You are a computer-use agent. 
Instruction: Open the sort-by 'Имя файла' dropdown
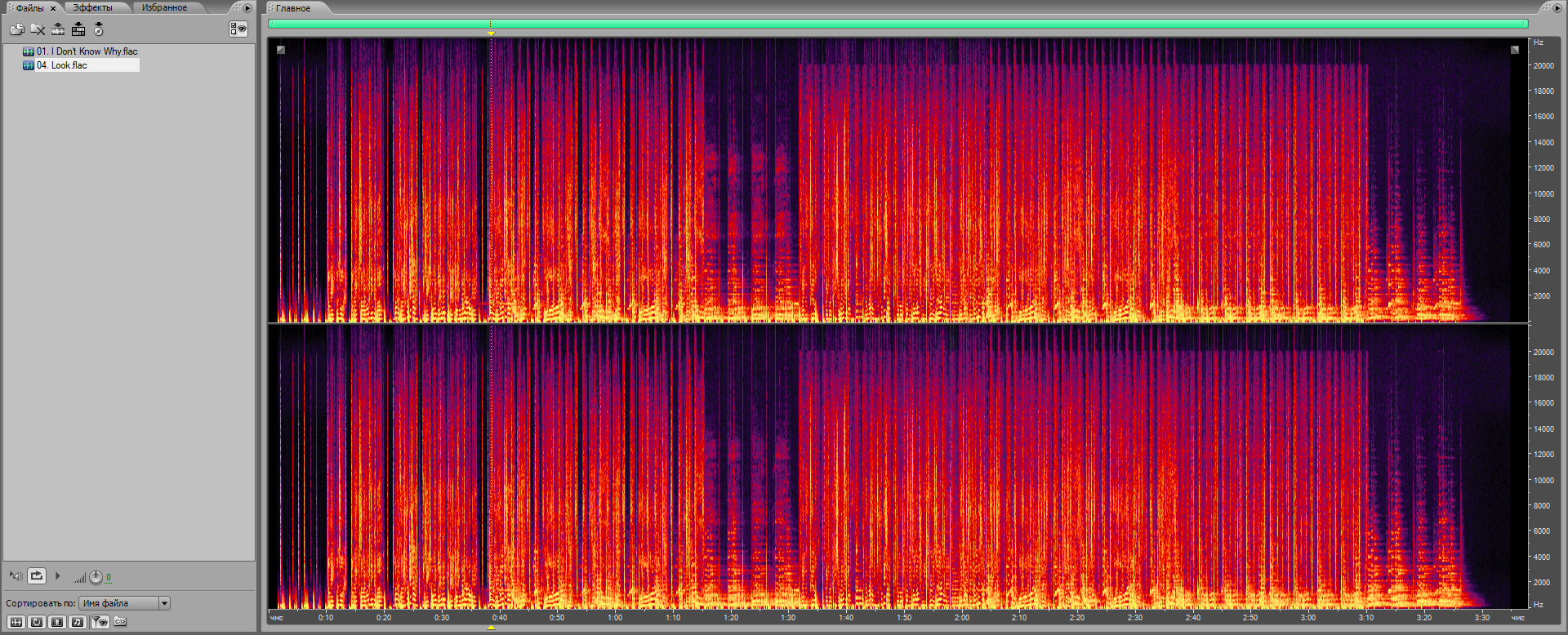tap(164, 603)
